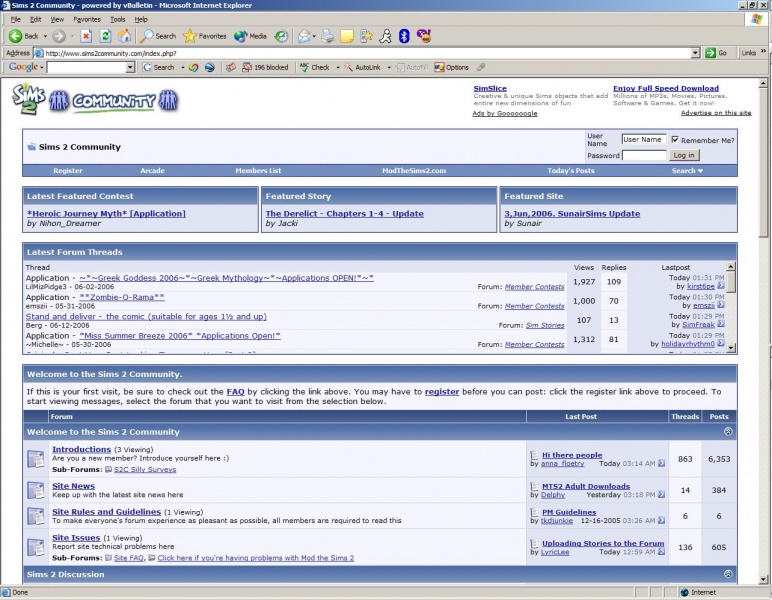Viewport: 772px width, 600px height.
Task: Click scroll down arrow in Latest Forum Threads
Action: [731, 348]
